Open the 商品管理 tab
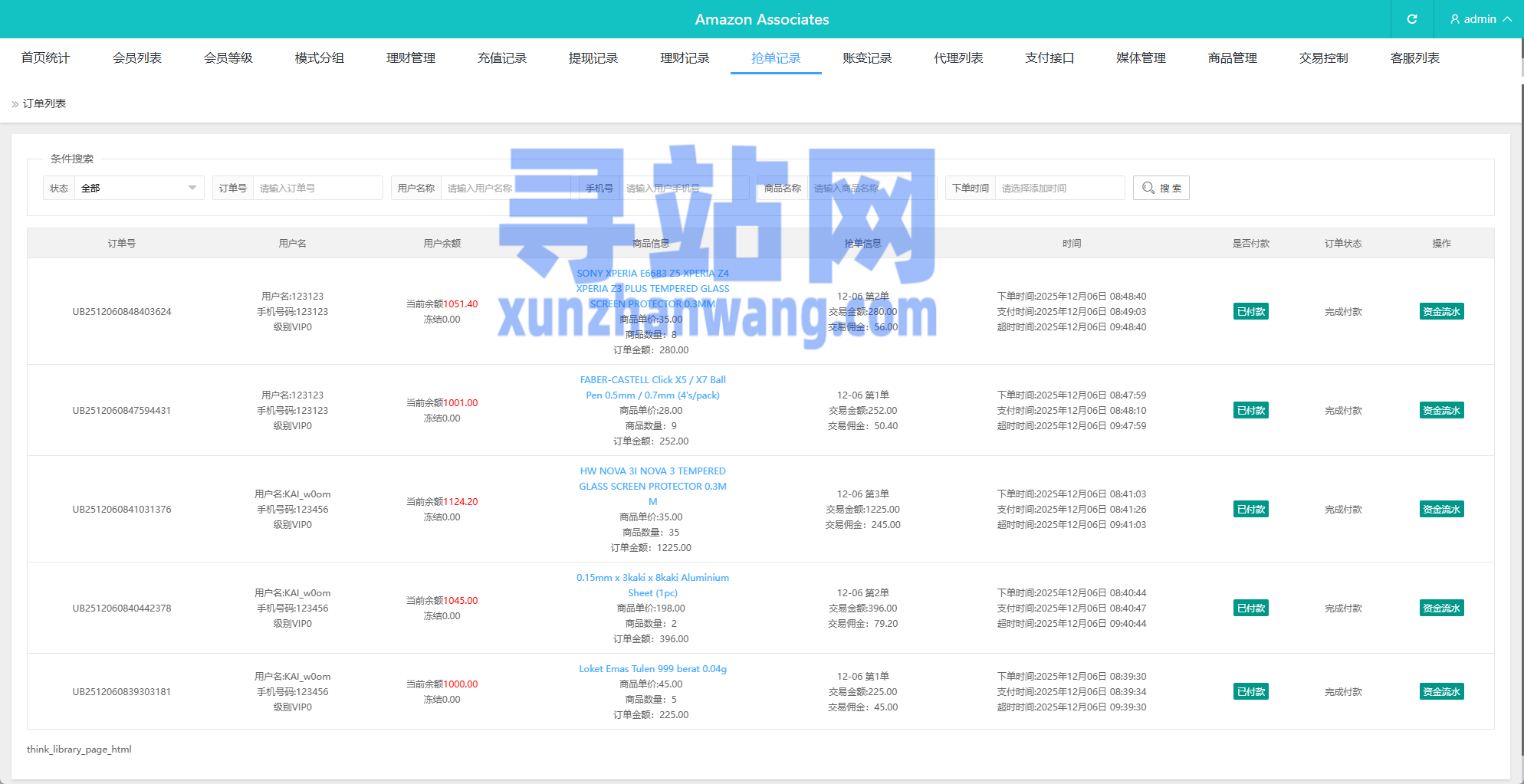The height and width of the screenshot is (784, 1524). 1231,57
